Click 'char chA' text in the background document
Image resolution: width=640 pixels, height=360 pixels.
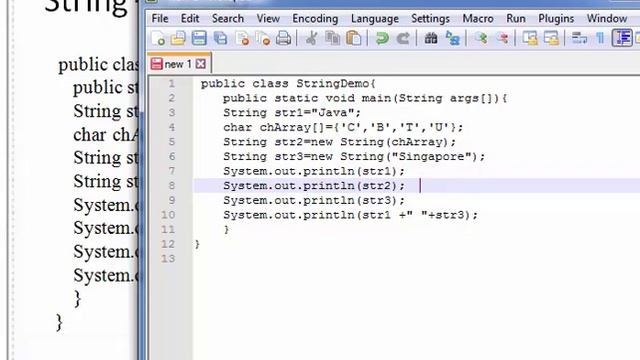tap(106, 135)
